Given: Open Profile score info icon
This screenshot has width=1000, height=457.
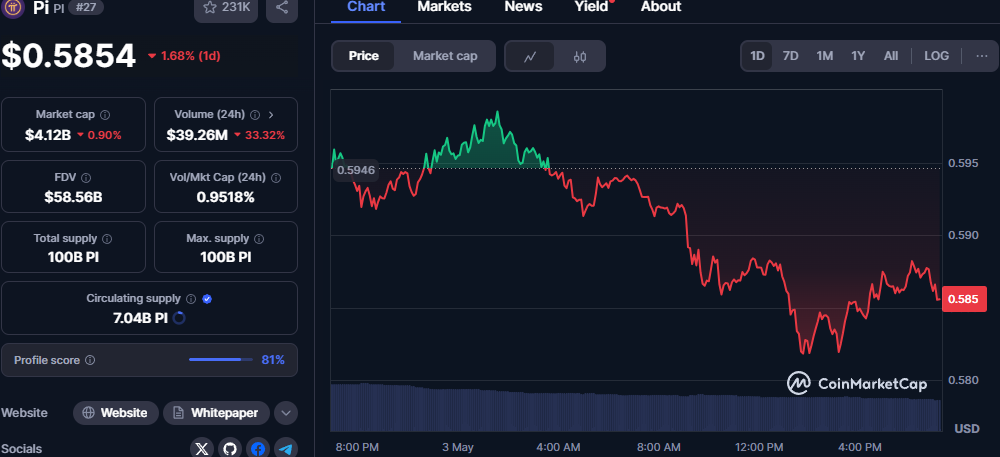Looking at the screenshot, I should pyautogui.click(x=90, y=360).
